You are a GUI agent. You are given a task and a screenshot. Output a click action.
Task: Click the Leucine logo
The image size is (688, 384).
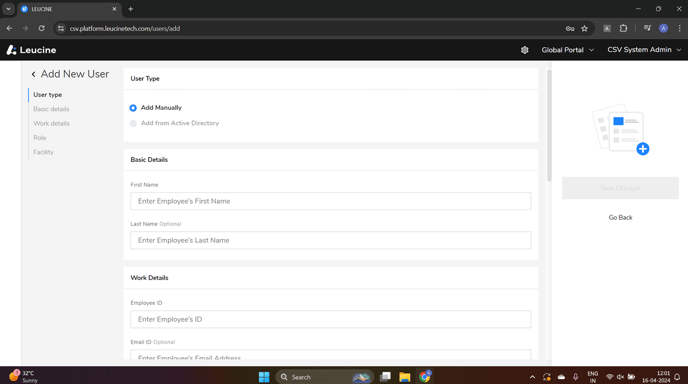pyautogui.click(x=31, y=50)
